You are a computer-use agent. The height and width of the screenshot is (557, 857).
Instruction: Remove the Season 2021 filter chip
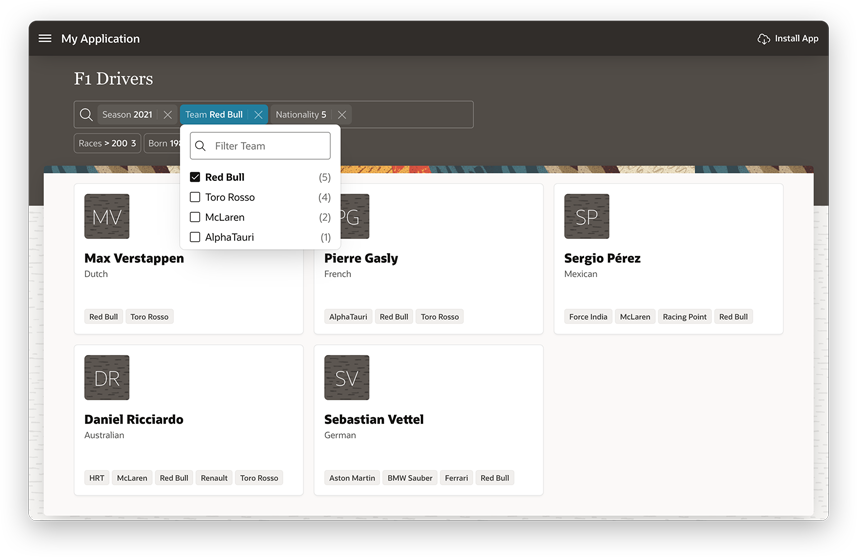[x=168, y=115]
